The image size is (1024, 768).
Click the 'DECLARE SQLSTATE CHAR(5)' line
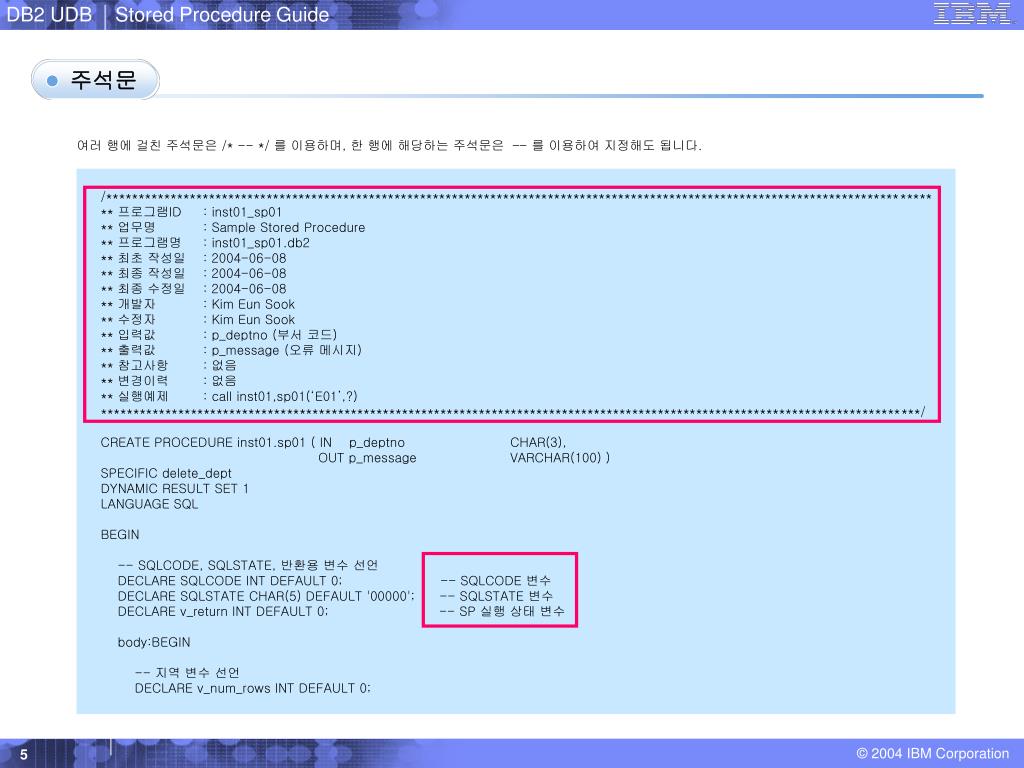(x=266, y=596)
